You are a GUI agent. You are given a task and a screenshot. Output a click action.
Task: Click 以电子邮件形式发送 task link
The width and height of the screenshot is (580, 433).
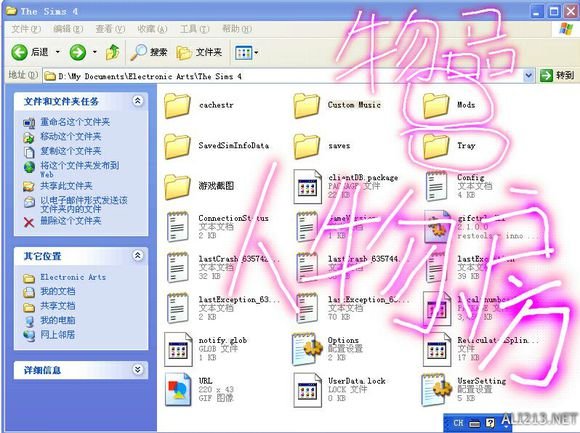click(84, 204)
